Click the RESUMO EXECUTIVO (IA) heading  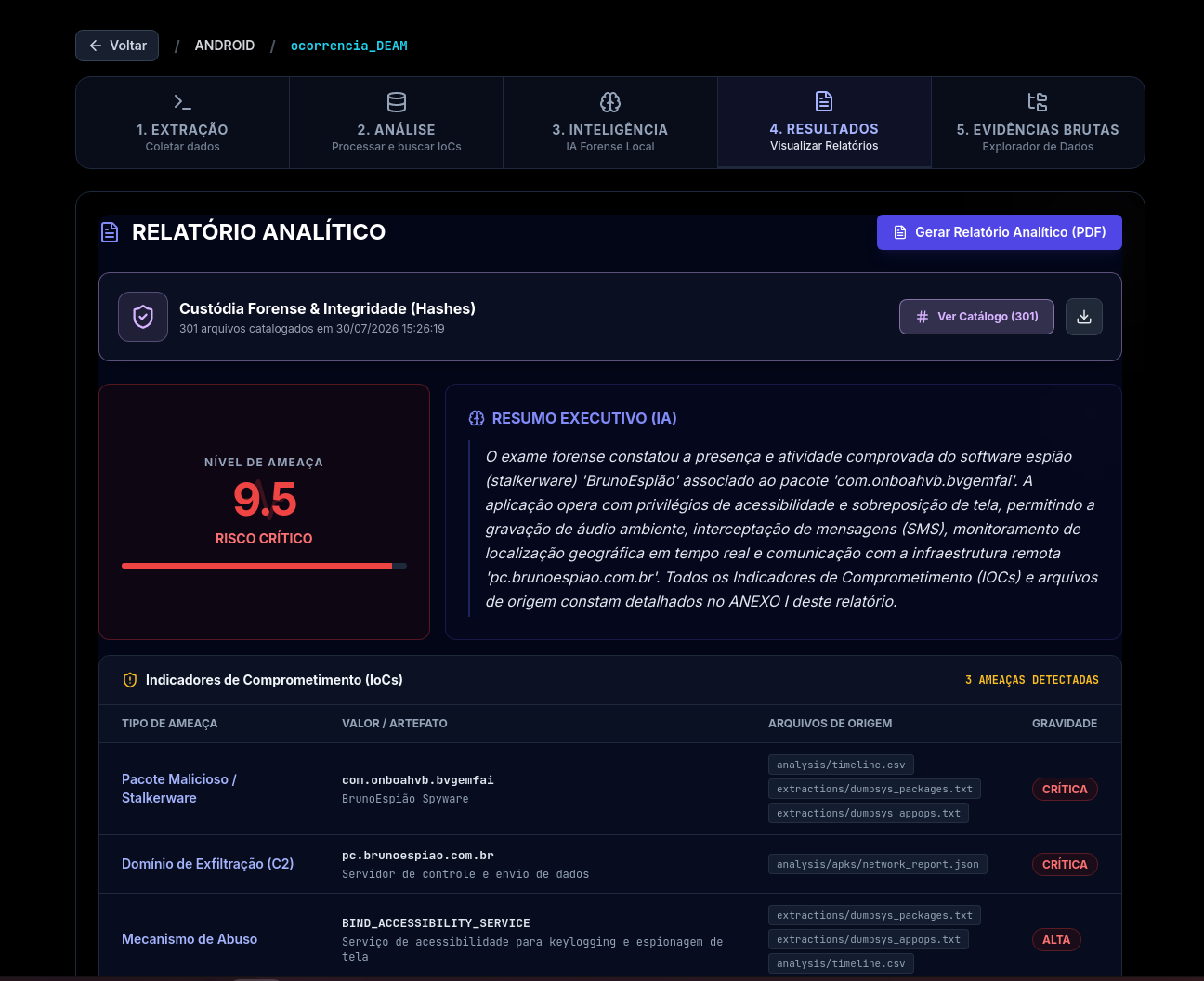[x=584, y=418]
